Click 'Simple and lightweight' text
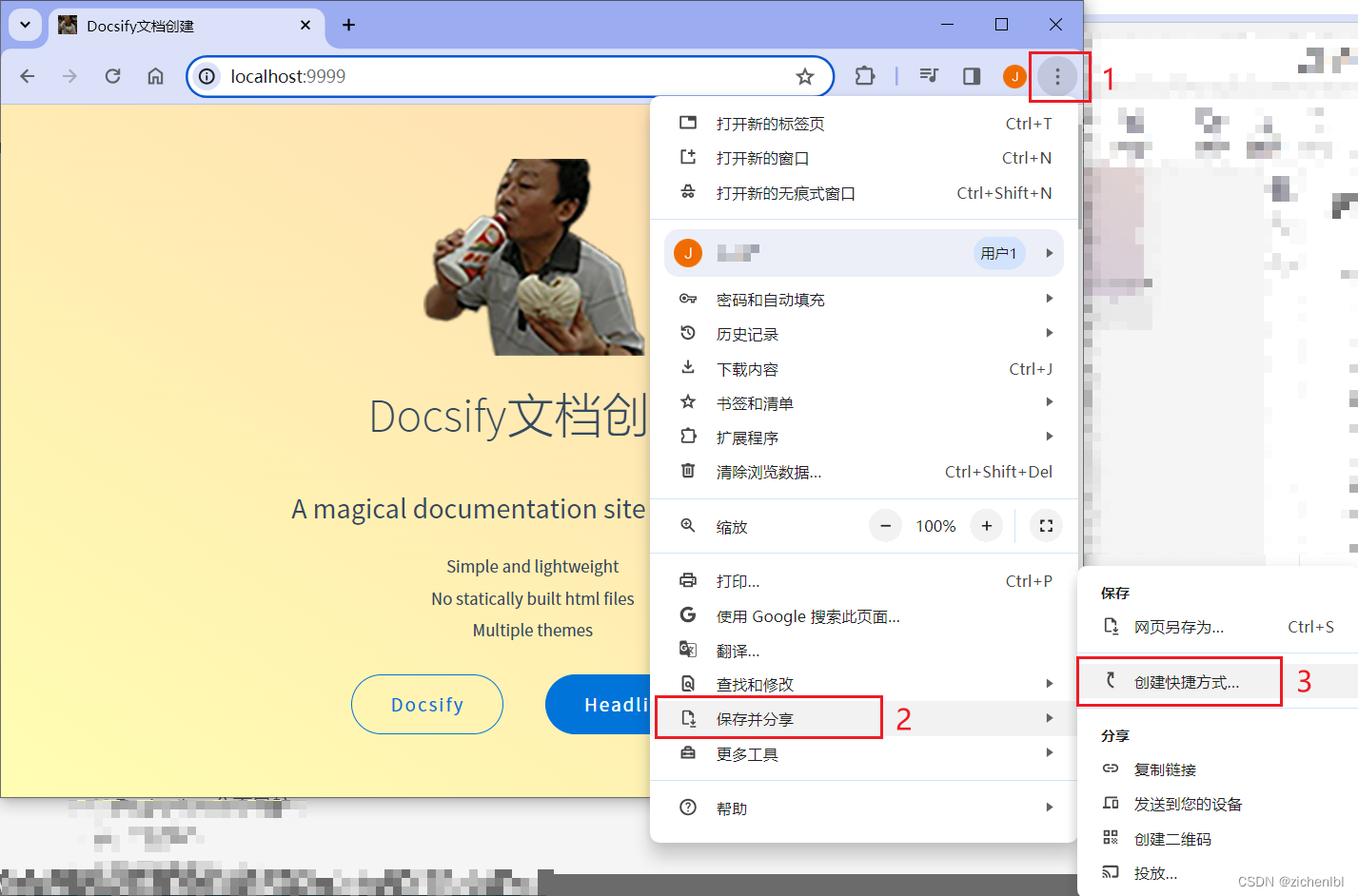1358x896 pixels. [x=533, y=567]
